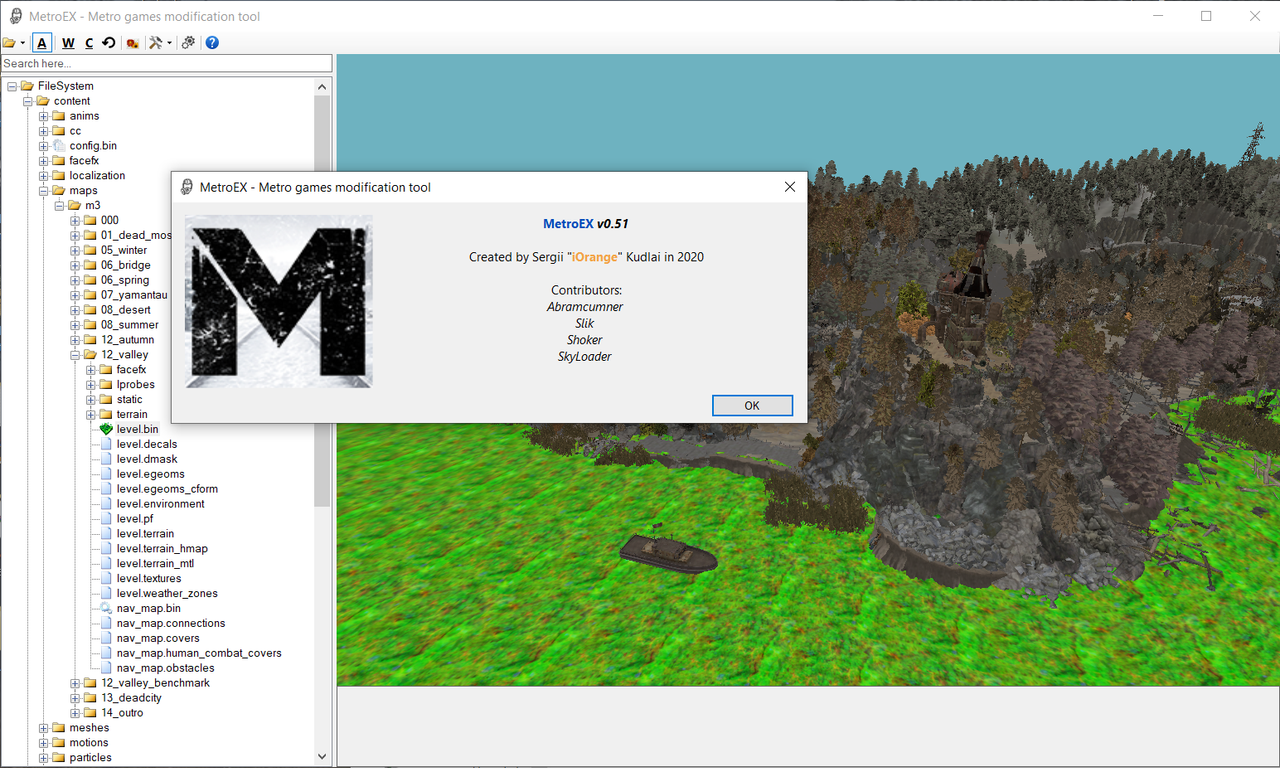Open the hammer and wrench tools icon

click(x=155, y=43)
